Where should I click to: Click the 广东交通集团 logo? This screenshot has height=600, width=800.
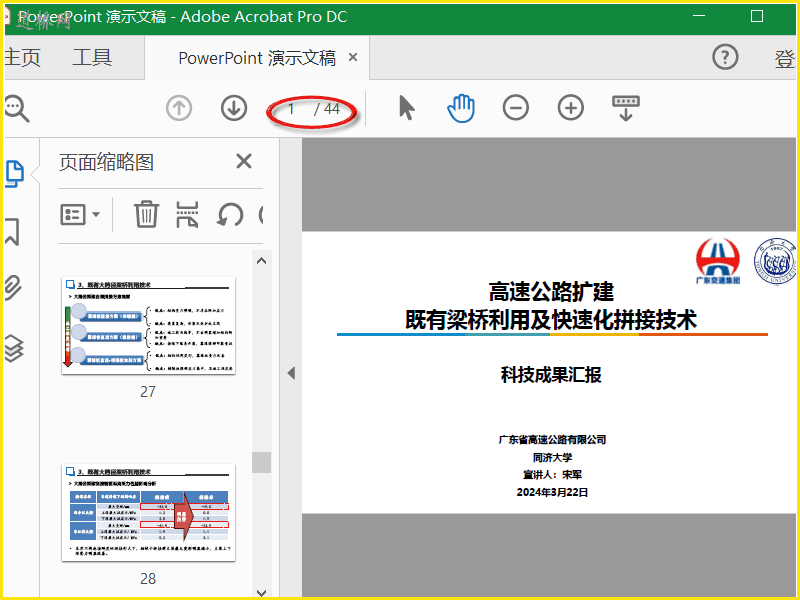(718, 261)
